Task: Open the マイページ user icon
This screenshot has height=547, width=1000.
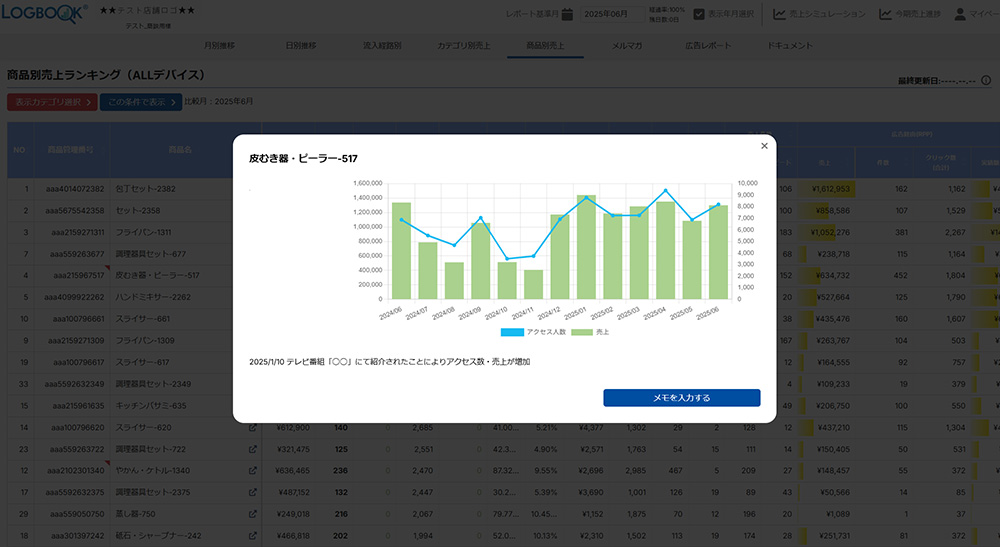Action: point(960,14)
